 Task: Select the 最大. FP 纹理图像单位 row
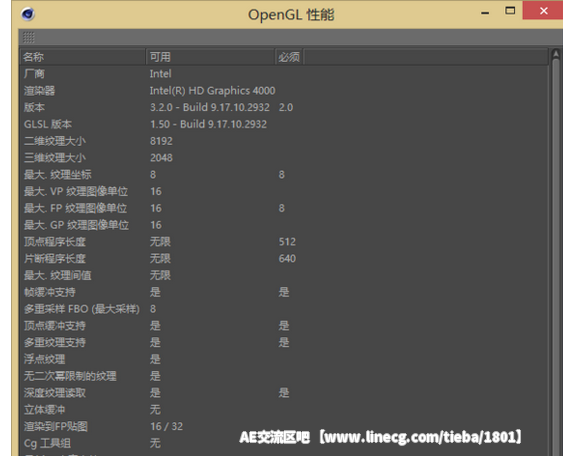coord(75,208)
